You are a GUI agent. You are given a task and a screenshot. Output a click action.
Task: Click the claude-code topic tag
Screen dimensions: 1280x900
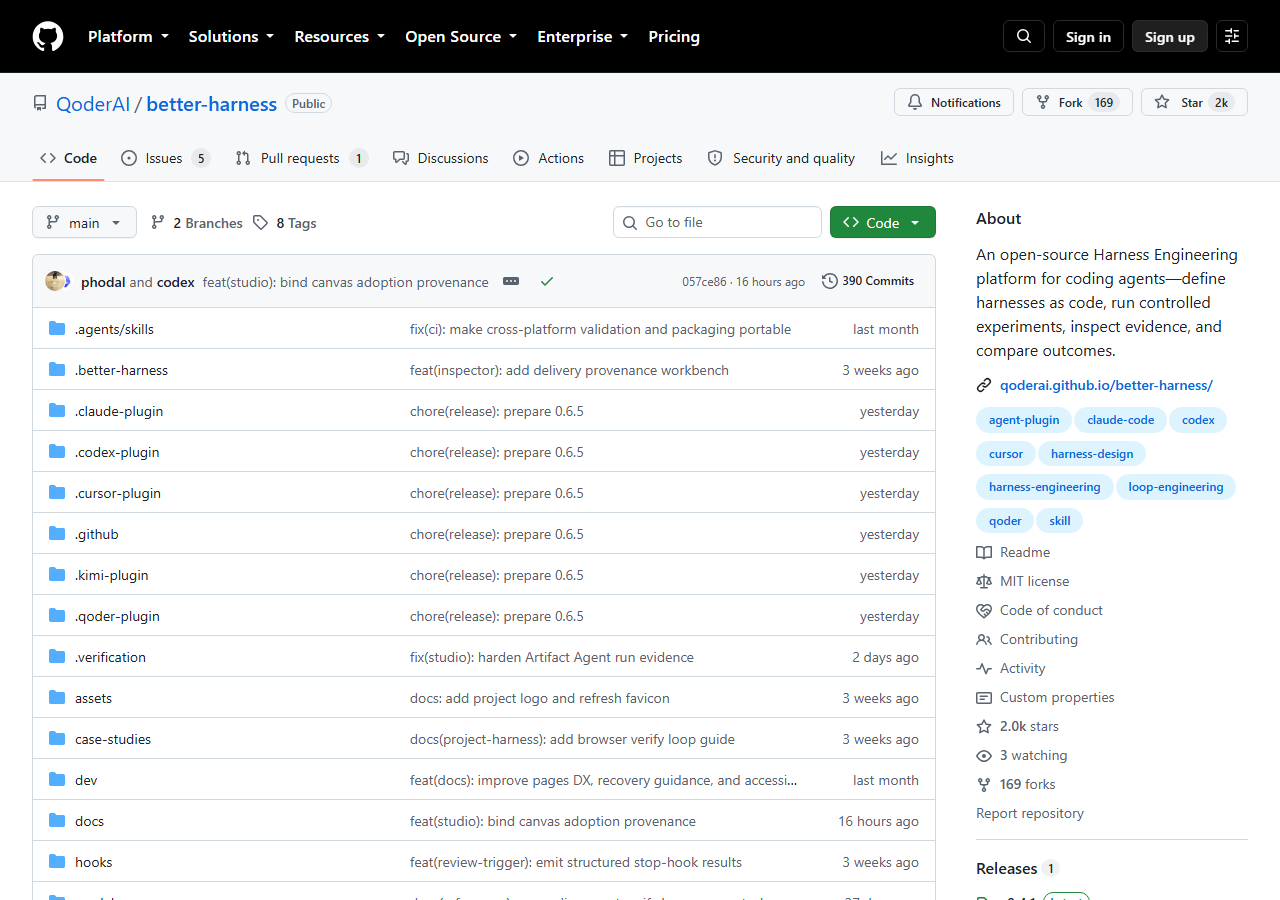[1121, 420]
